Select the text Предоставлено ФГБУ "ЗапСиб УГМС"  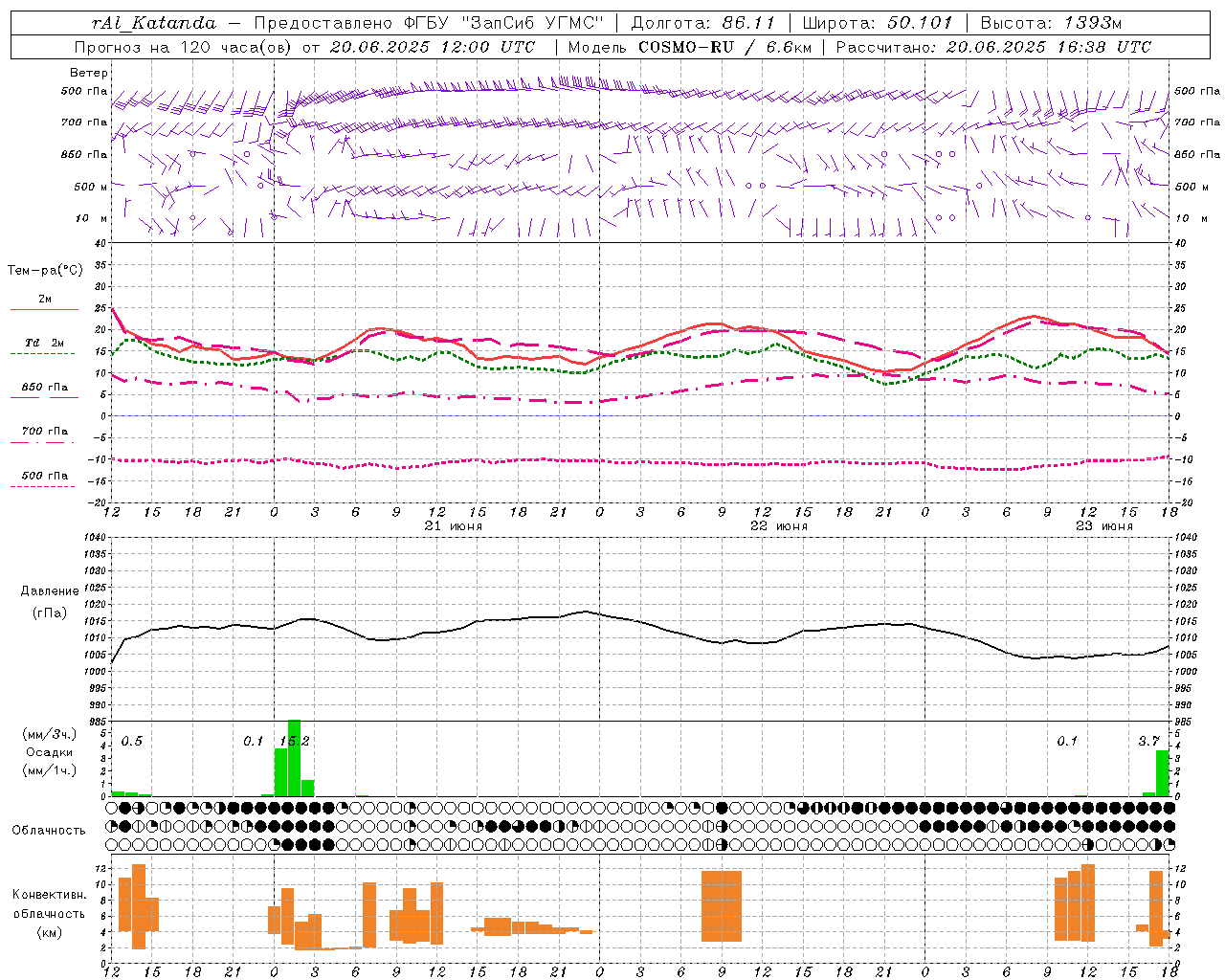point(429,23)
